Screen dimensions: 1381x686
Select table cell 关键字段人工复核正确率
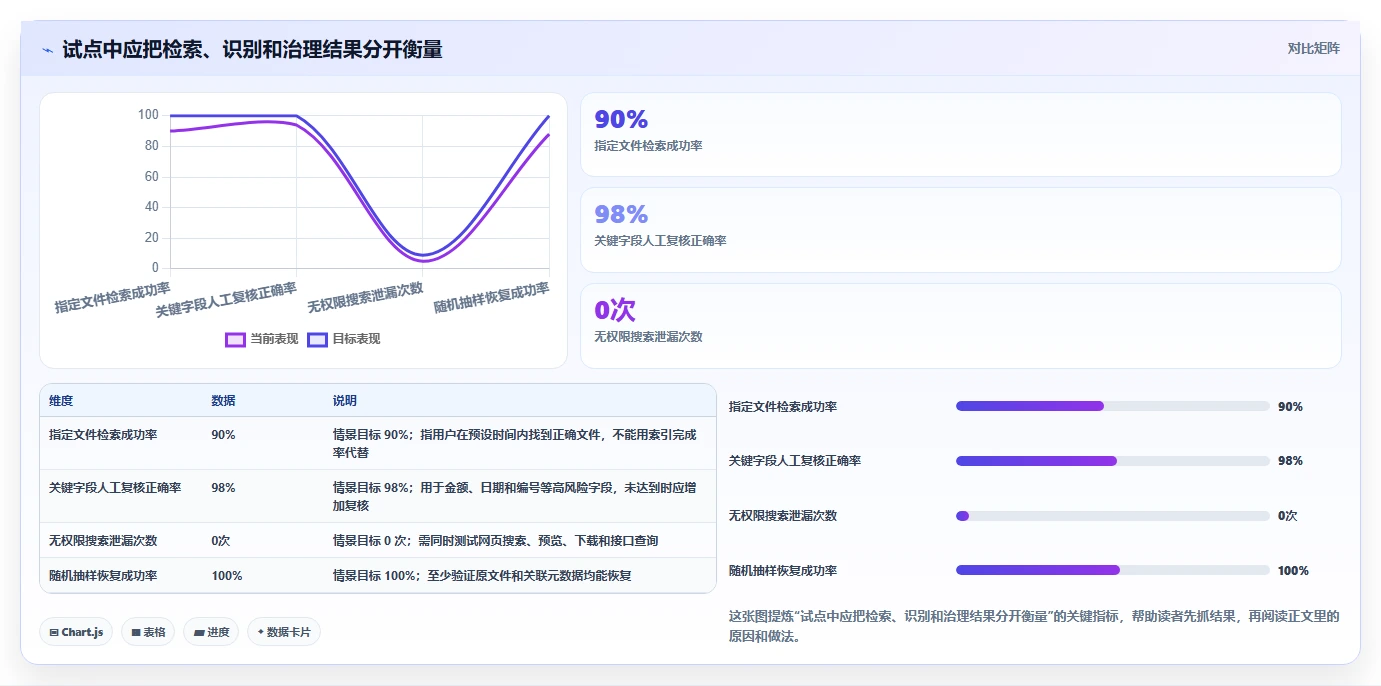click(x=115, y=488)
